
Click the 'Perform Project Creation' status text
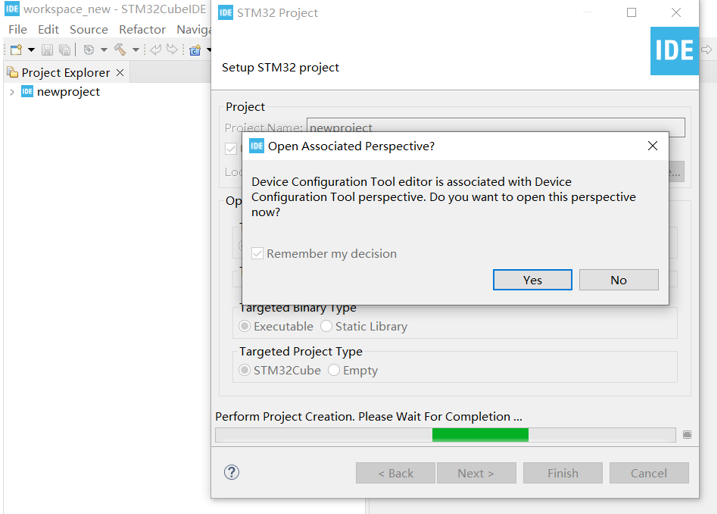pos(369,417)
